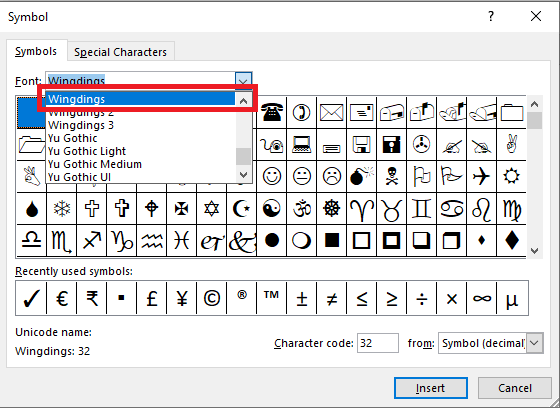The height and width of the screenshot is (408, 560).
Task: Choose Wingdings 3 from font list
Action: (x=140, y=125)
